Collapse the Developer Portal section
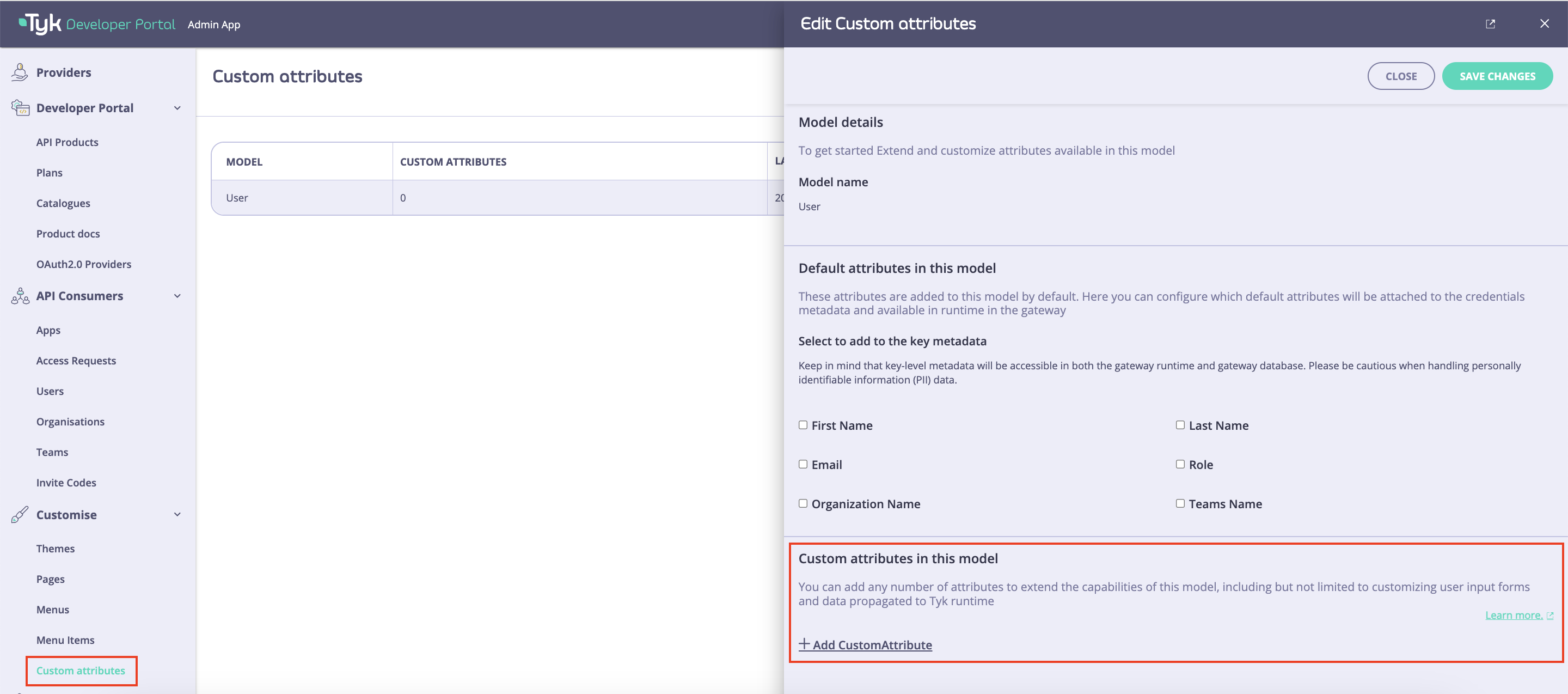This screenshot has width=1568, height=694. [177, 107]
